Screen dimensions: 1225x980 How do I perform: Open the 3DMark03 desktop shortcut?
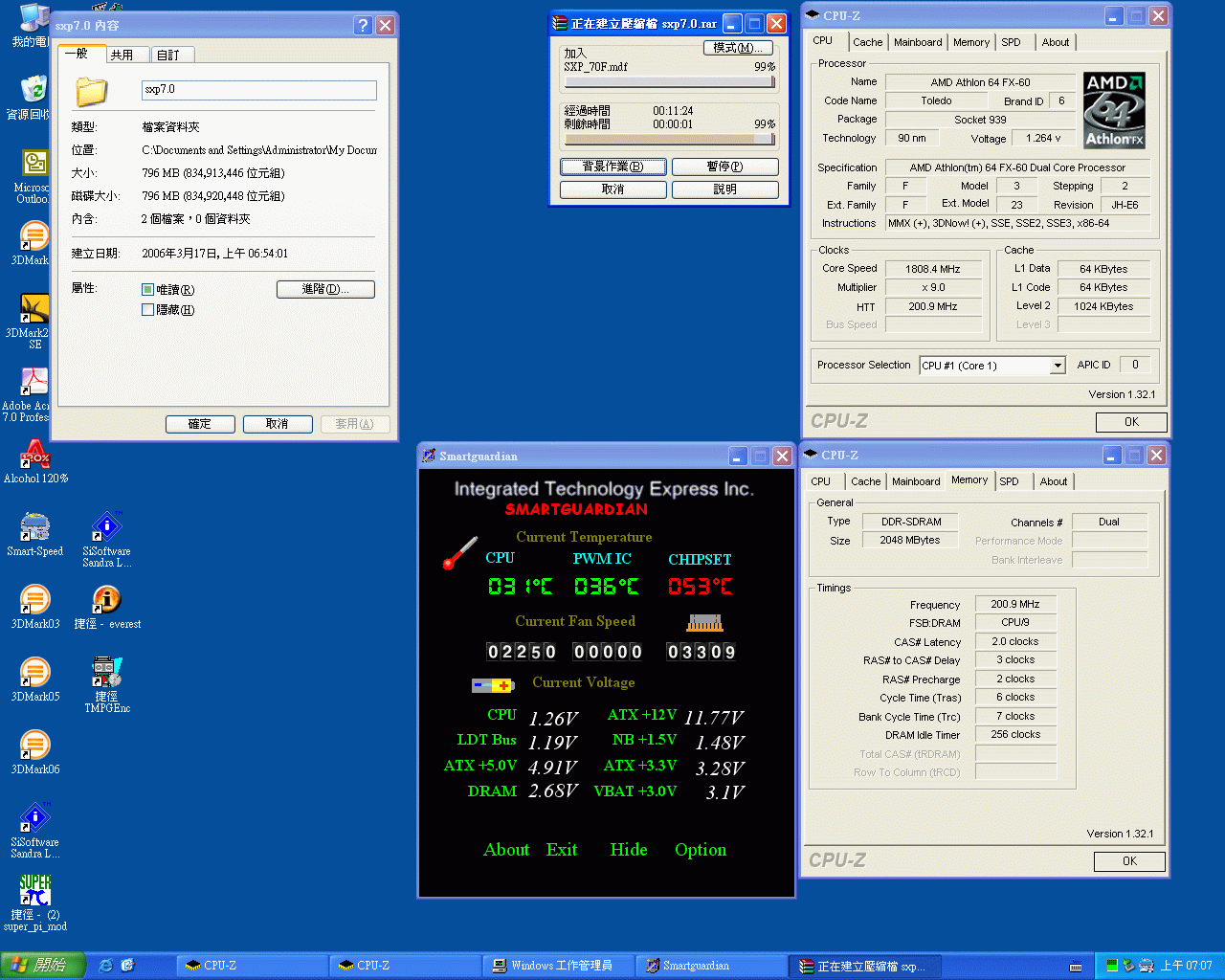tap(34, 599)
